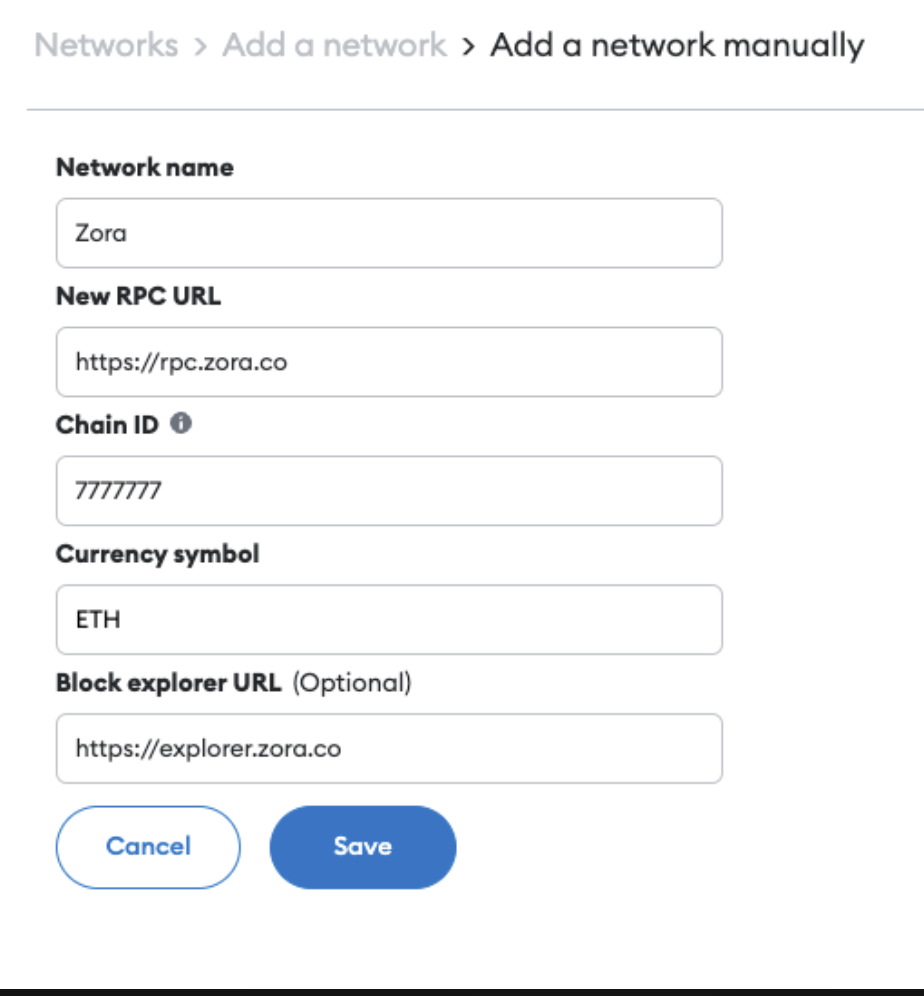Cancel adding the new network
Image resolution: width=924 pixels, height=996 pixels.
click(x=148, y=846)
